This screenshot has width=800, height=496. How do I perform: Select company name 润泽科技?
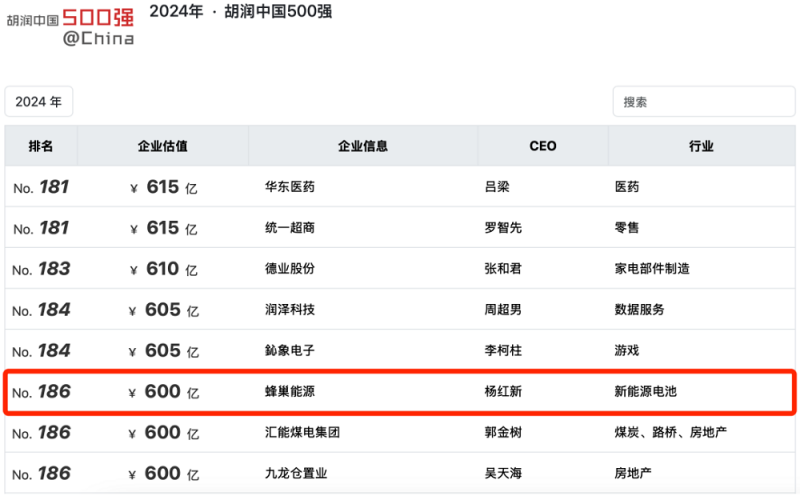tap(290, 309)
